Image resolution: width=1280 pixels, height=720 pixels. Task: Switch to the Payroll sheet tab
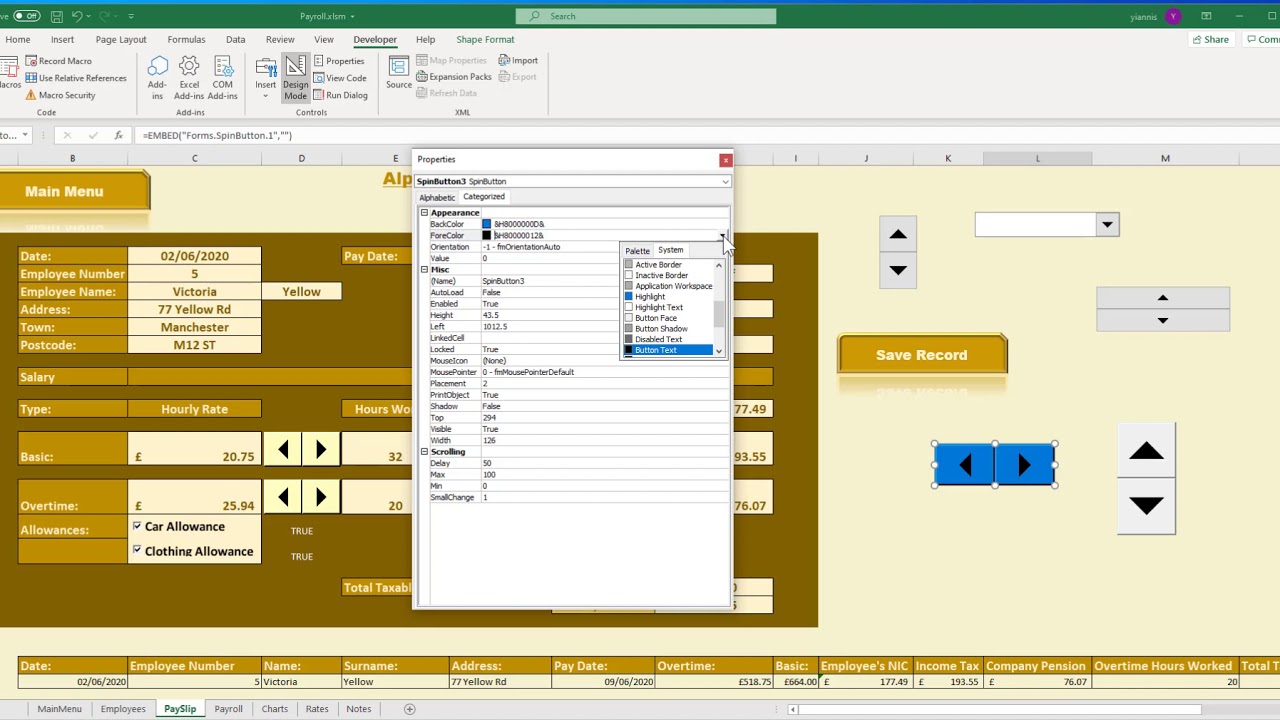(x=228, y=709)
